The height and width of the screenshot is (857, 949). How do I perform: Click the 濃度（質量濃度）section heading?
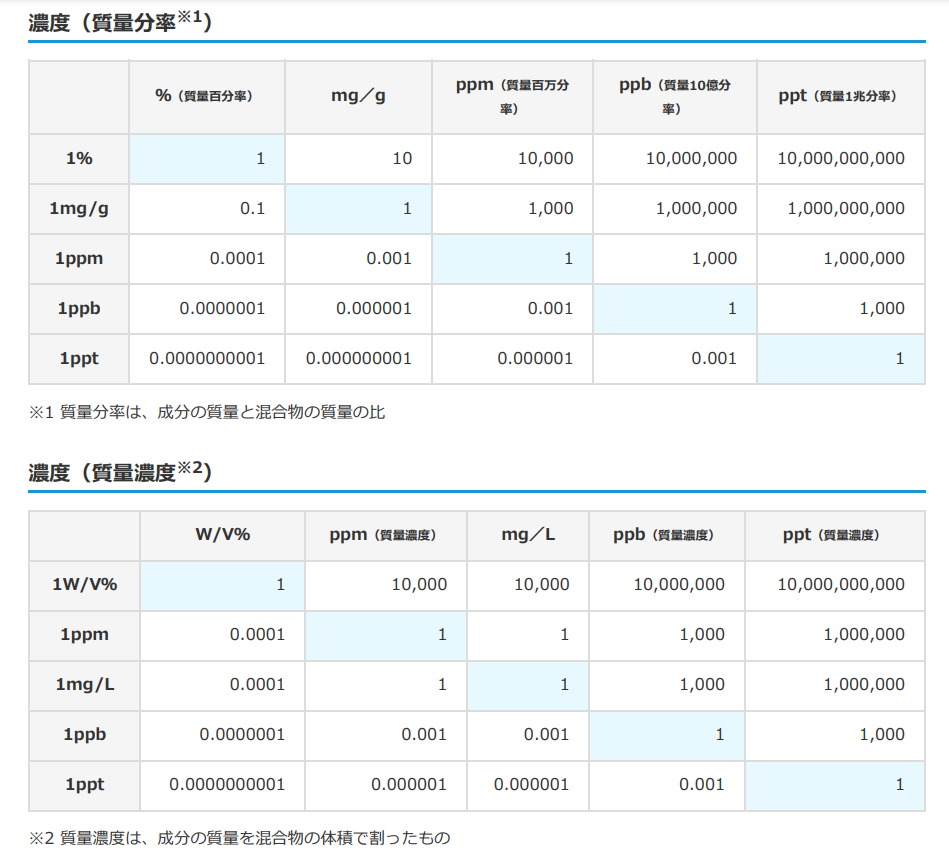point(120,472)
